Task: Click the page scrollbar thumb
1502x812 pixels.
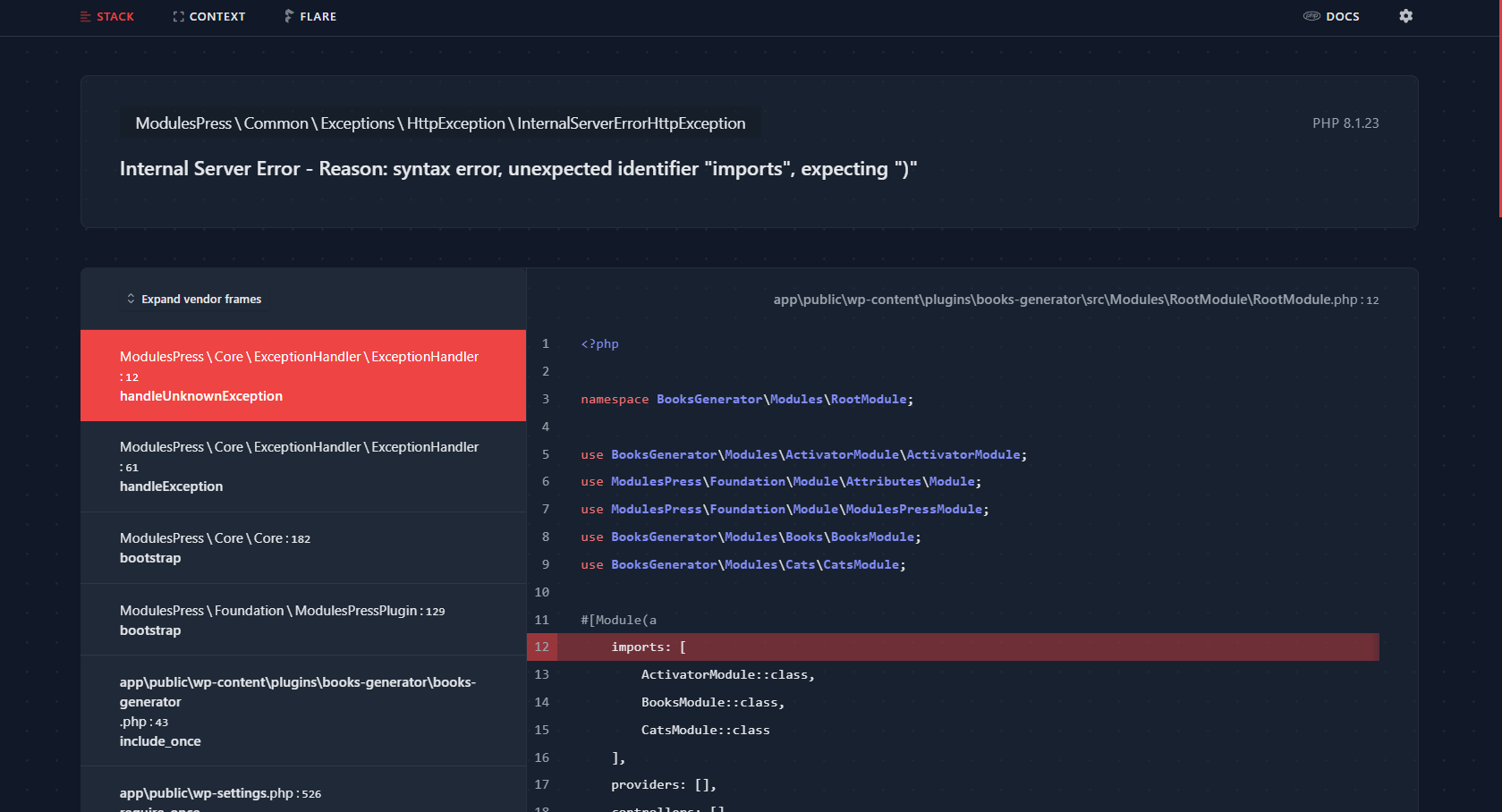Action: tap(1499, 108)
